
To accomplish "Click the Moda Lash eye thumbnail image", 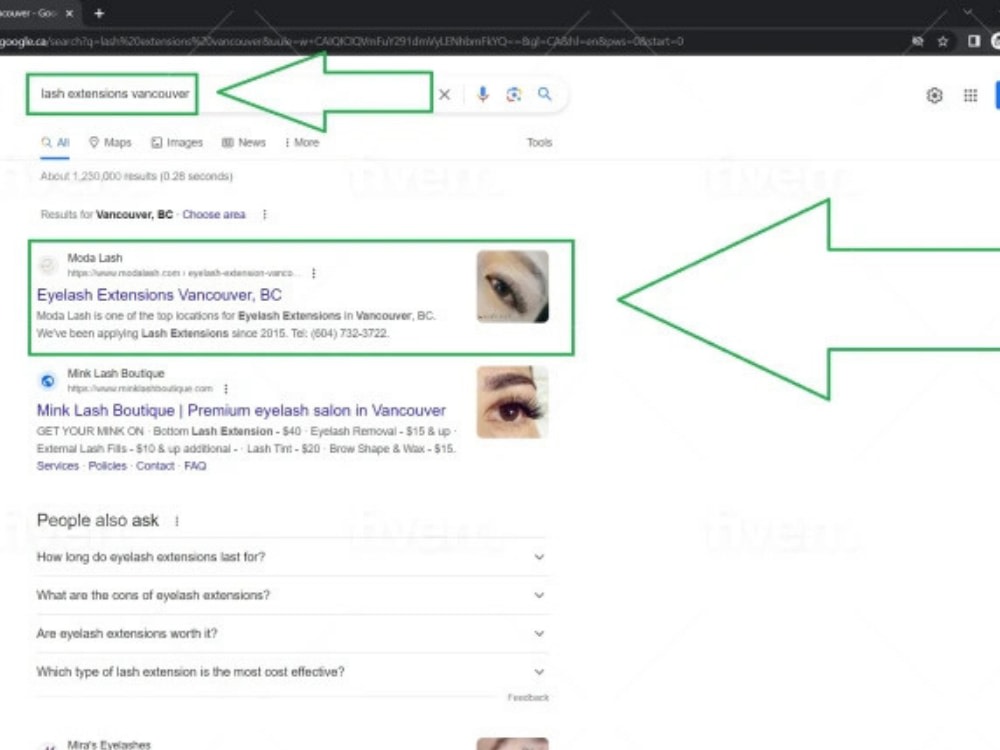I will (513, 286).
